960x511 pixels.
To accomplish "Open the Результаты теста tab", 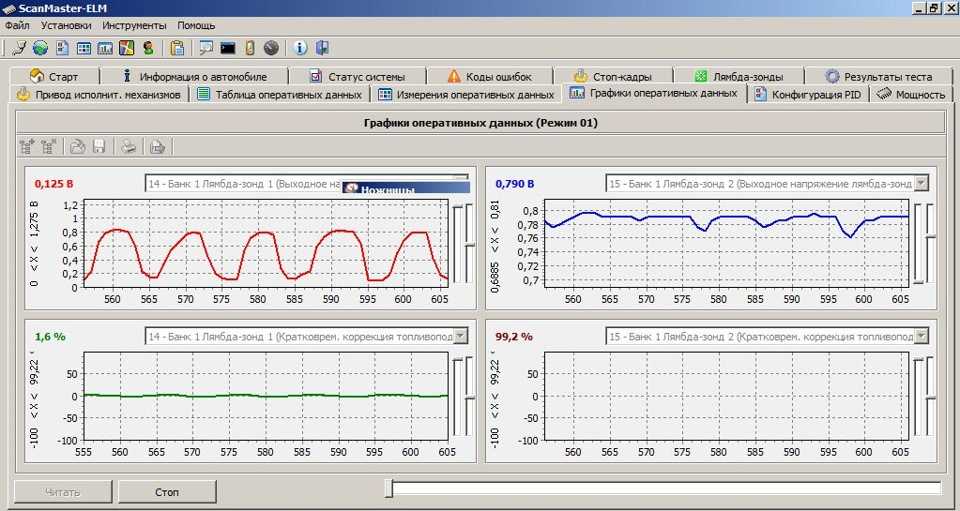I will 879,76.
